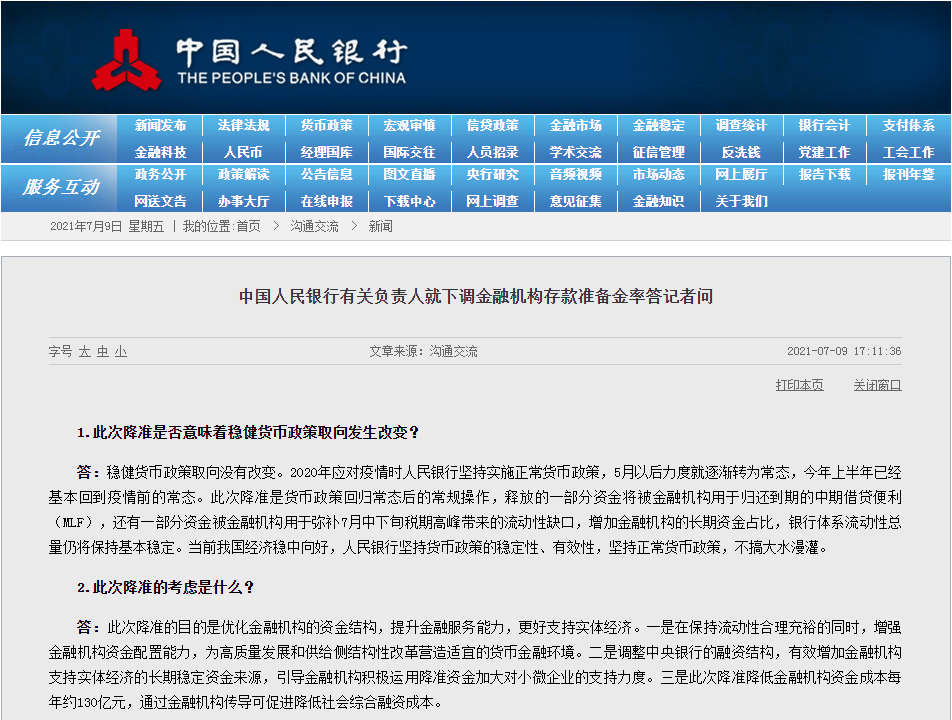This screenshot has width=952, height=720.
Task: Open 党建工作 section
Action: coord(824,152)
